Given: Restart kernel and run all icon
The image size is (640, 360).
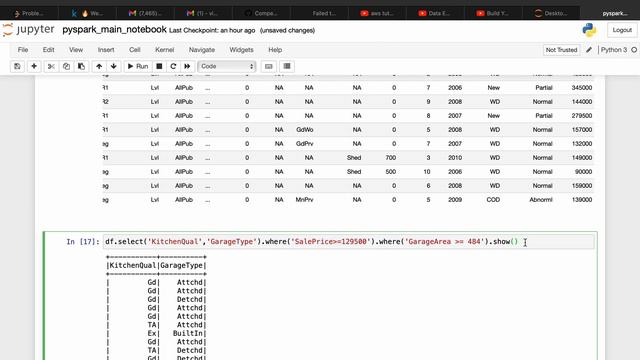Looking at the screenshot, I should tap(187, 66).
